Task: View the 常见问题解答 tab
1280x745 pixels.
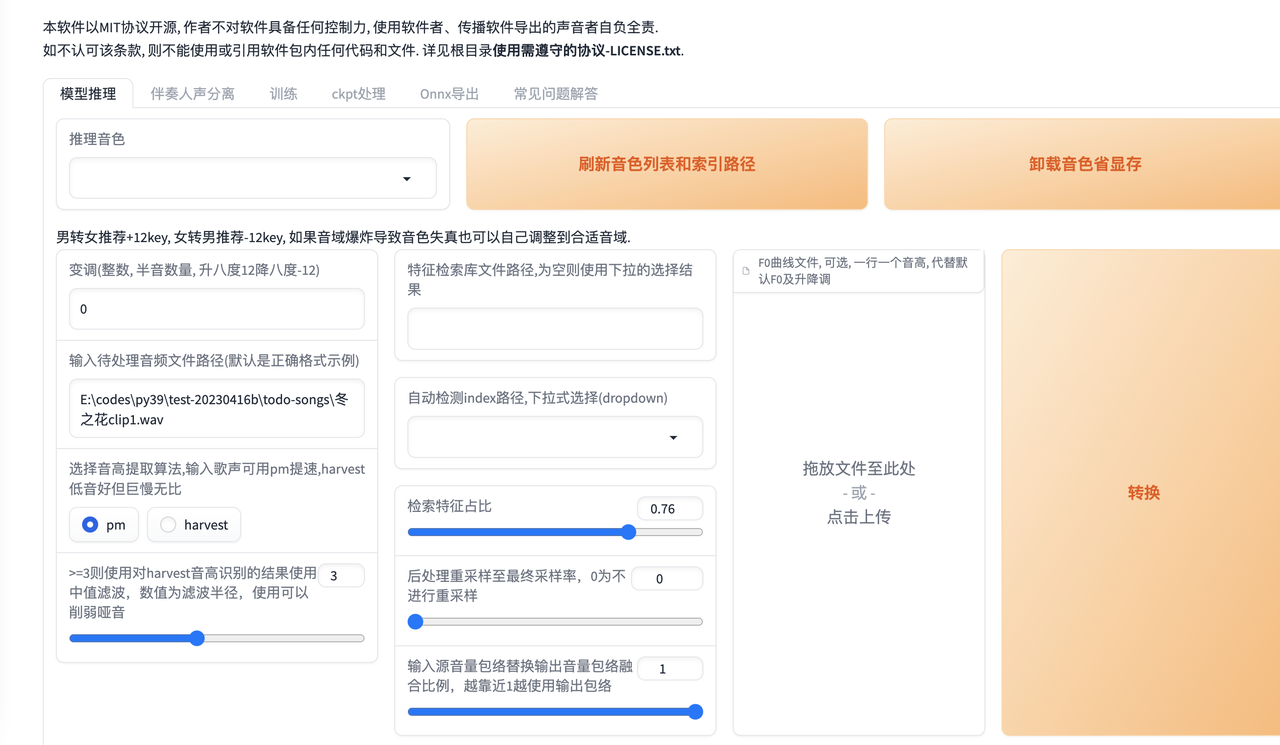Action: point(555,93)
